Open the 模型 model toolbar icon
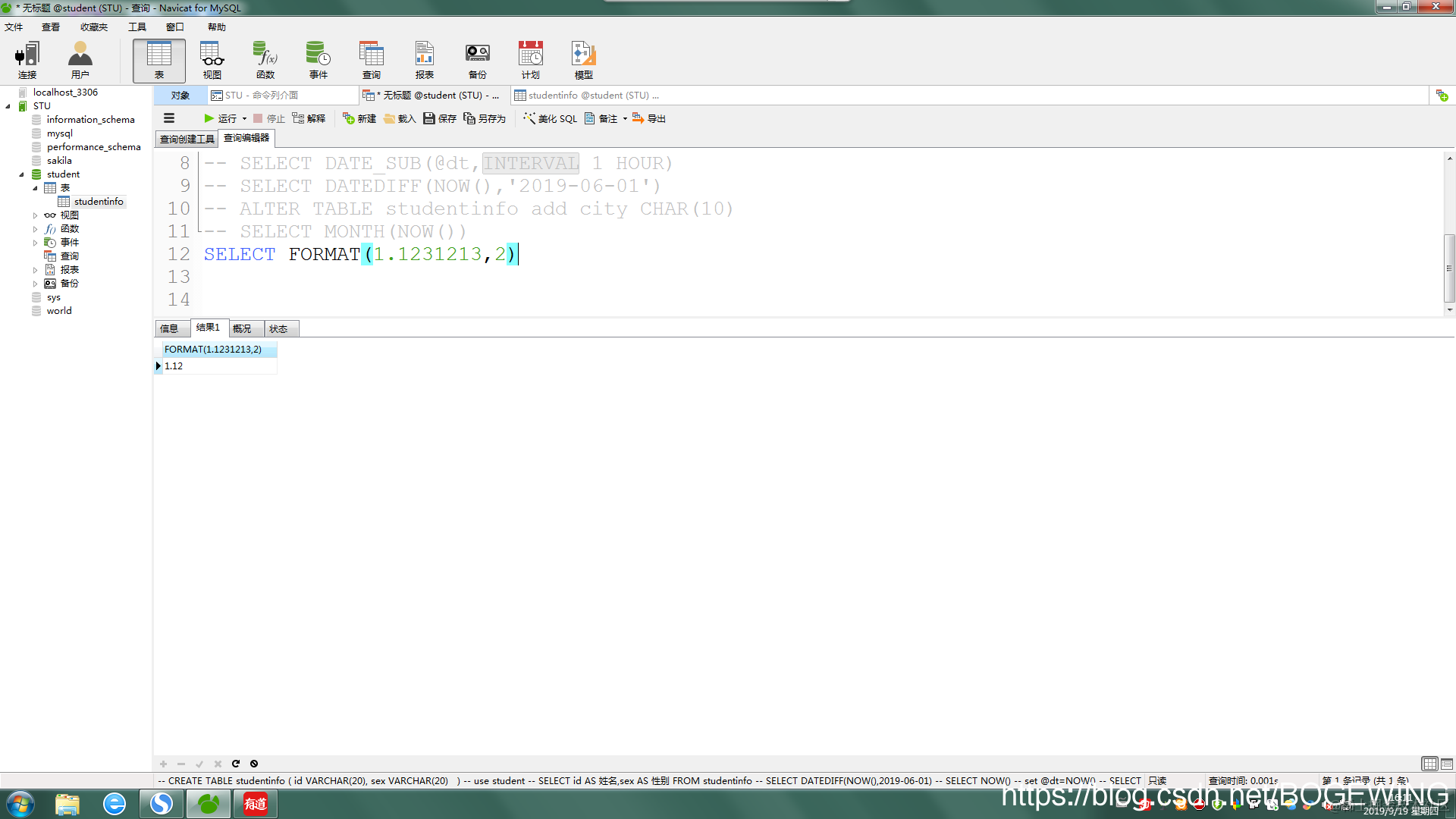The height and width of the screenshot is (819, 1456). click(x=583, y=60)
